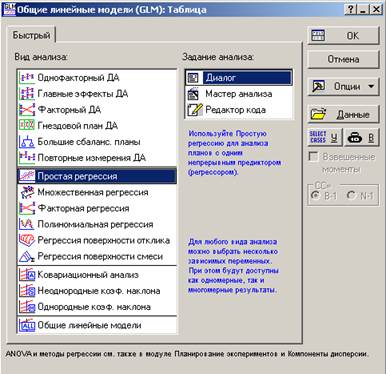This screenshot has width=386, height=374.
Task: Click the Мастер анализа wizard icon
Action: [x=193, y=94]
